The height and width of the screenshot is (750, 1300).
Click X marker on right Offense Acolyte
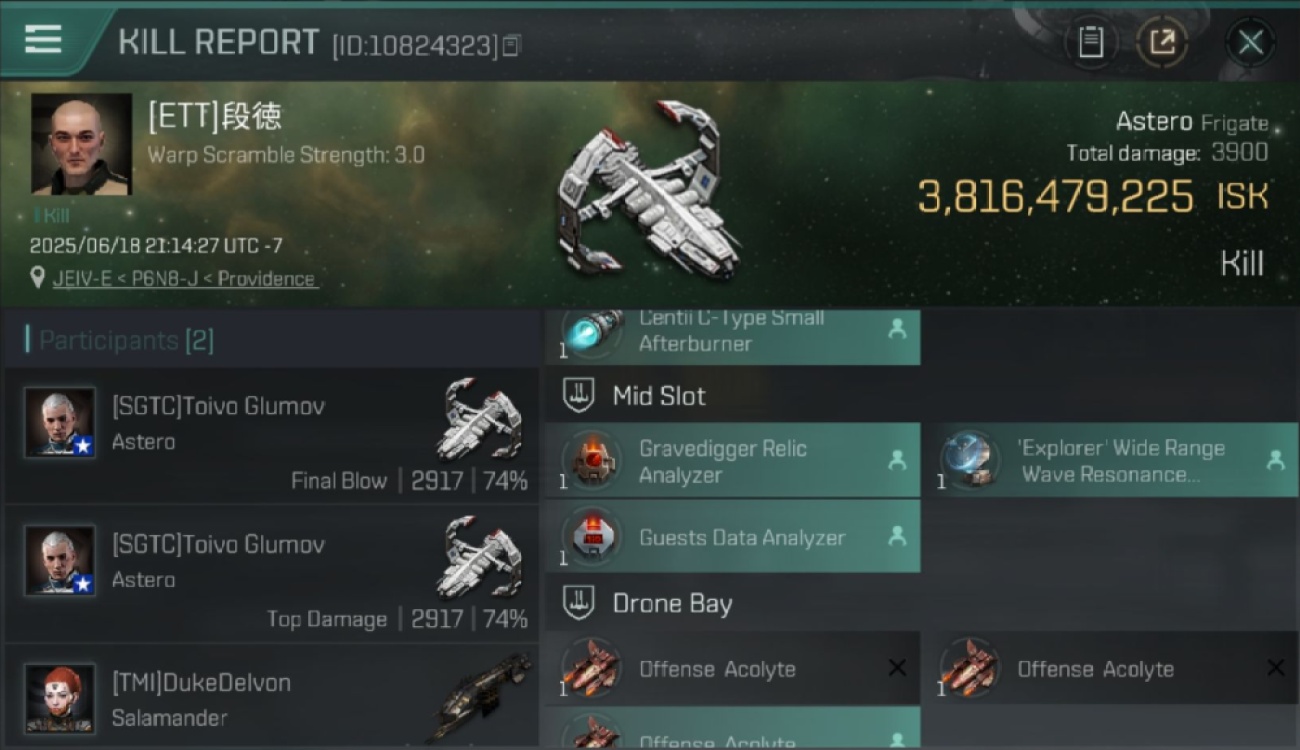pos(1276,668)
